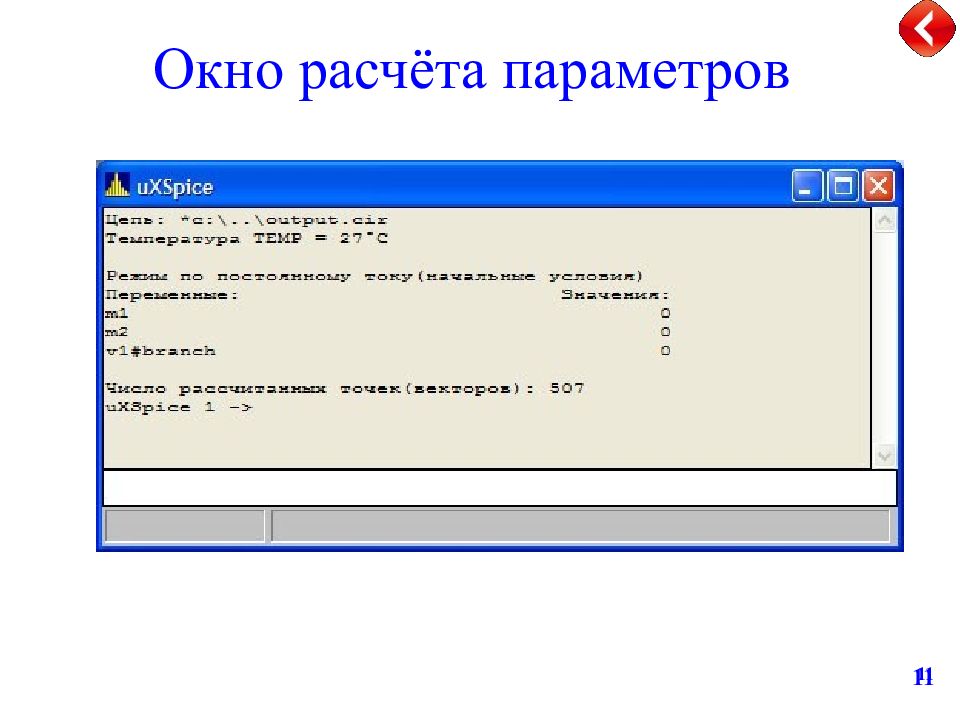Click the 'Значения:' column header
This screenshot has height=720, width=960.
[615, 295]
